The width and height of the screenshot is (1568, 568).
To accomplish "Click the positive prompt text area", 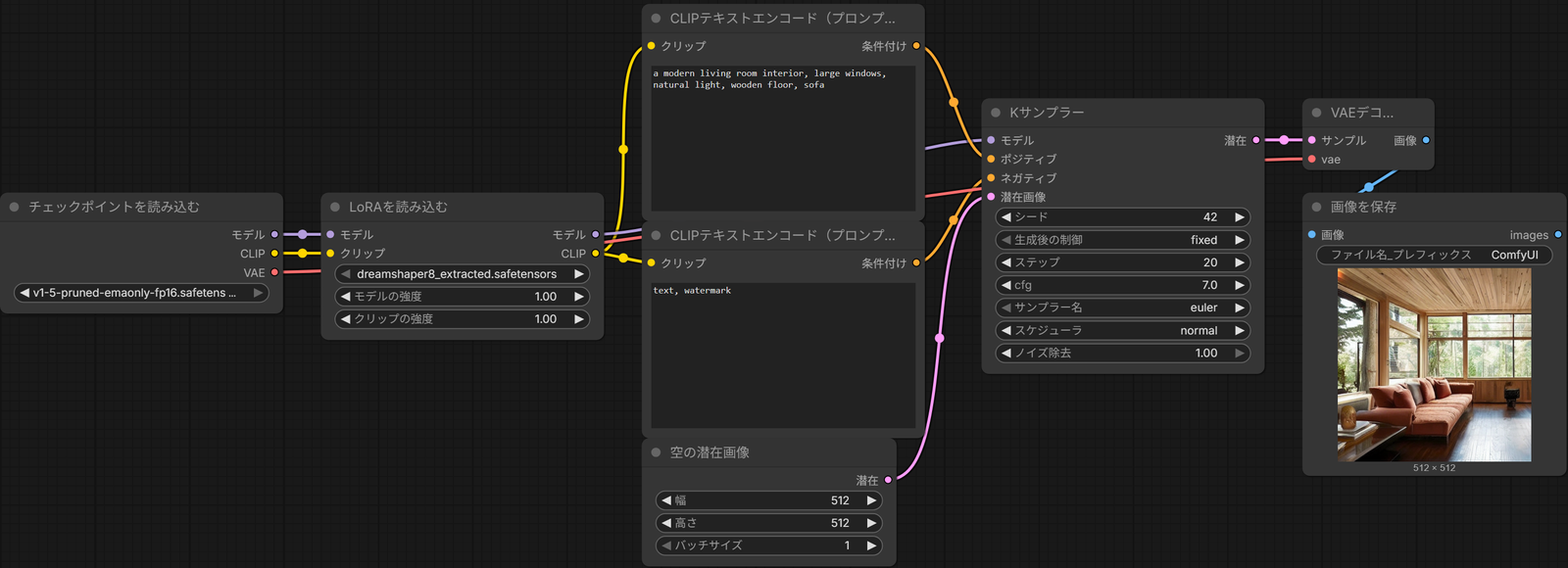I will 783,138.
